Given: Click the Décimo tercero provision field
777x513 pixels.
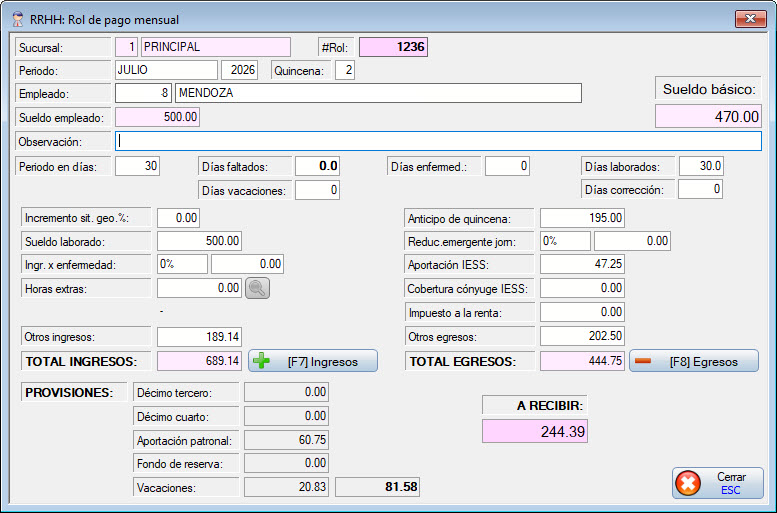Looking at the screenshot, I should point(286,392).
